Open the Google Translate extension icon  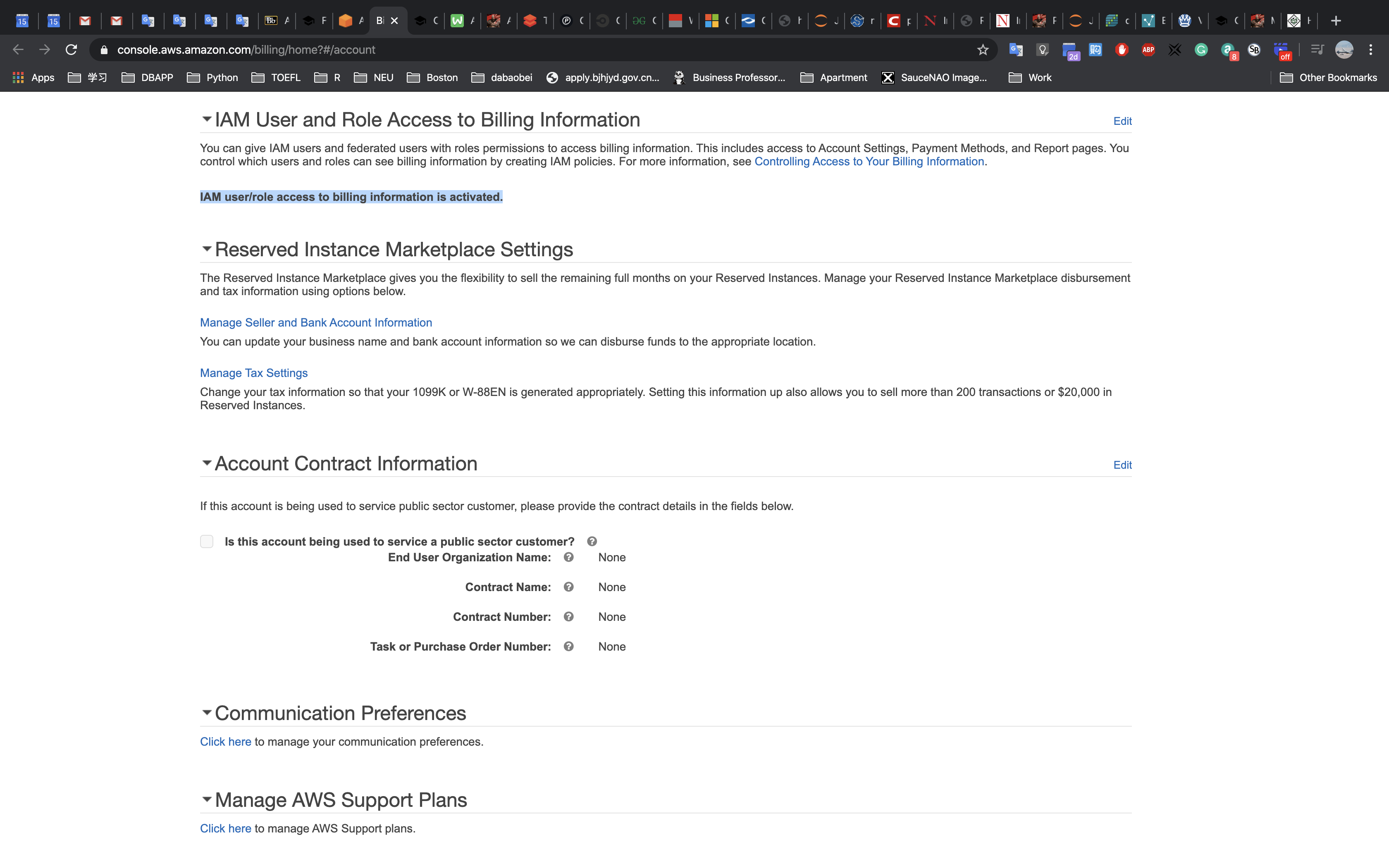tap(1016, 50)
